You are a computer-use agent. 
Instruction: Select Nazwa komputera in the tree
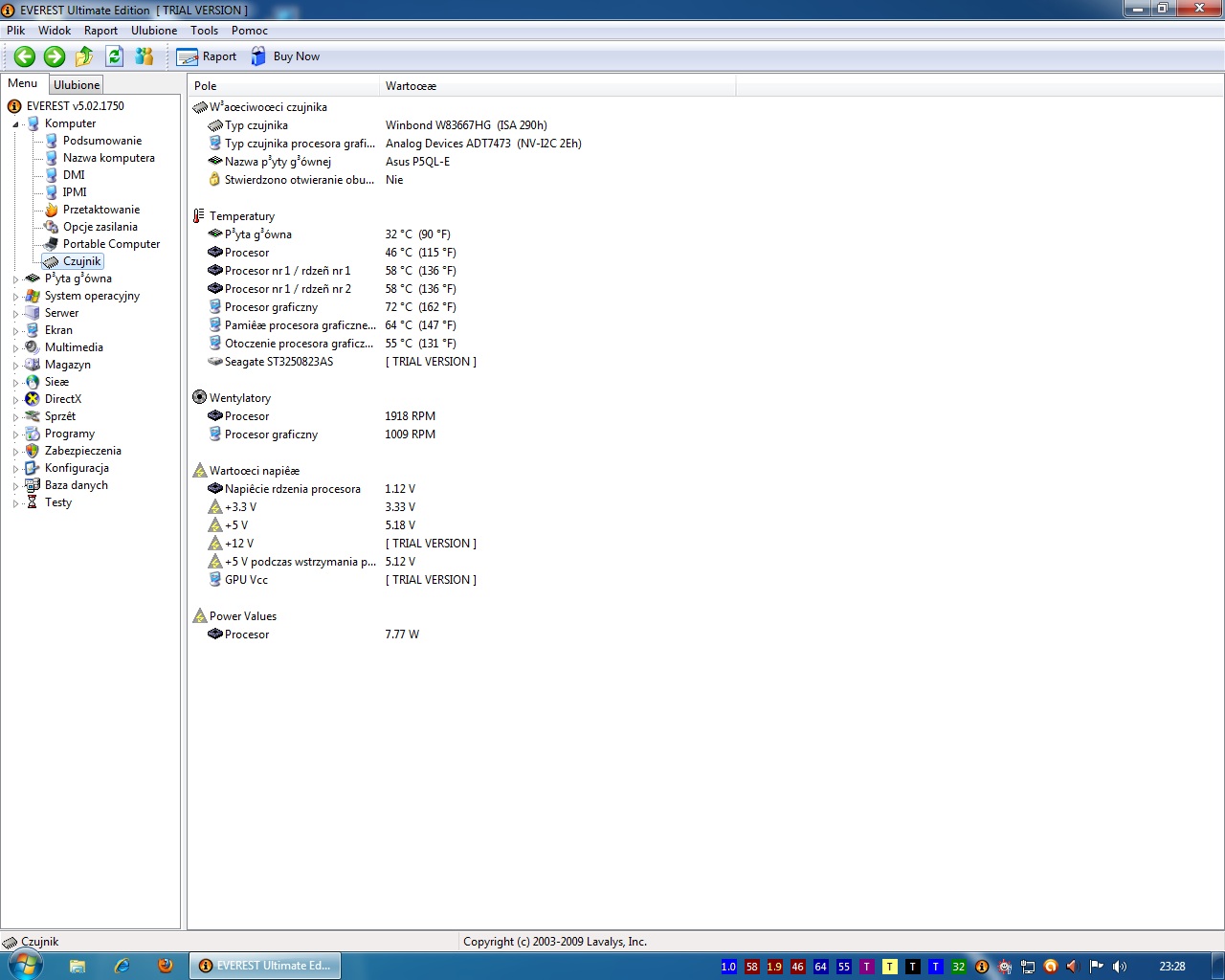pyautogui.click(x=109, y=158)
